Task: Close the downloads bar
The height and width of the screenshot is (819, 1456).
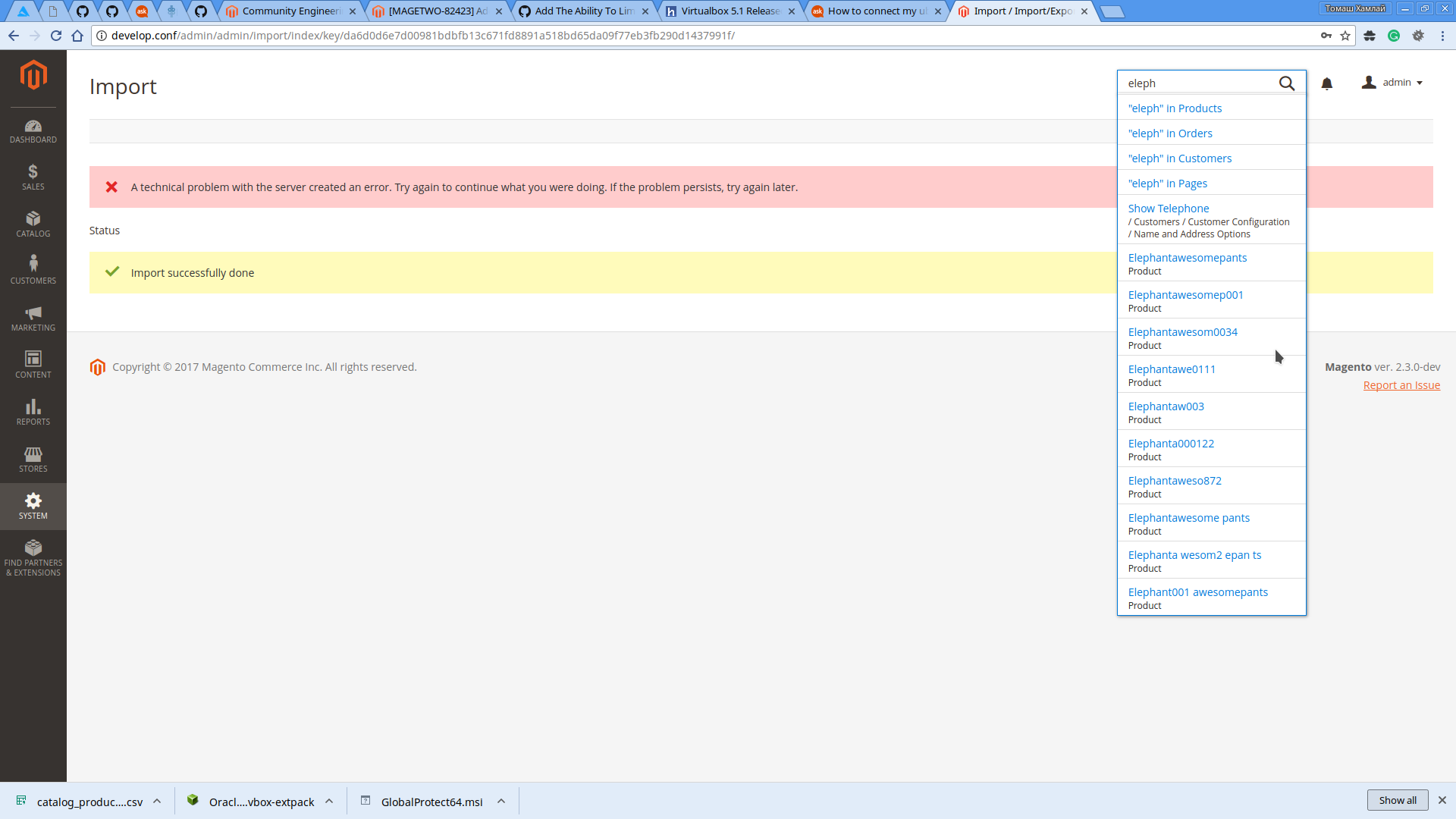Action: pos(1442,800)
